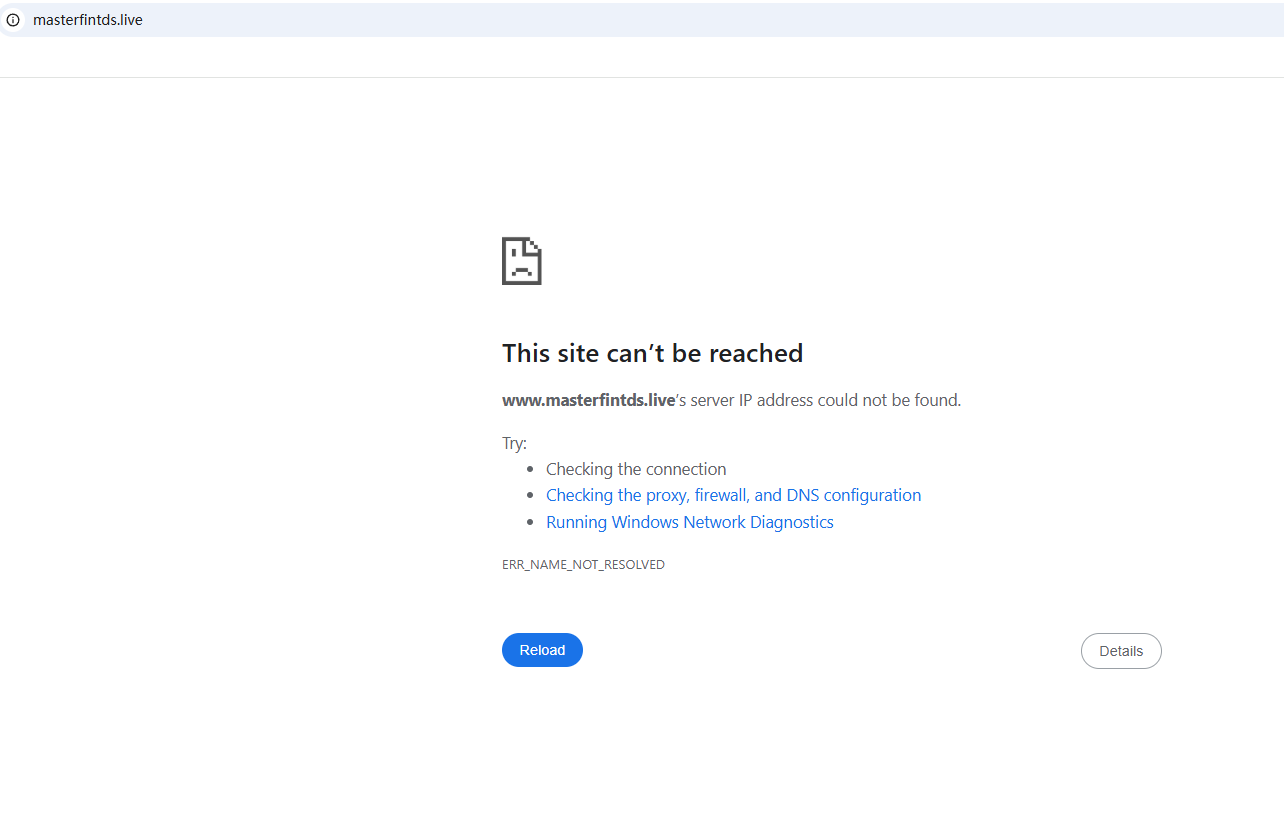Click the 'Try:' label

tap(514, 443)
